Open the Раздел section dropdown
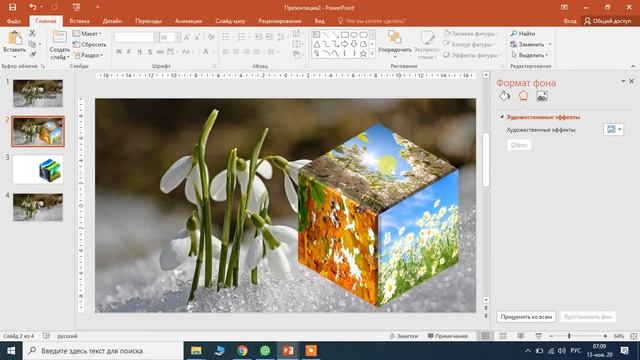Screen dimensions: 640x360 88,55
